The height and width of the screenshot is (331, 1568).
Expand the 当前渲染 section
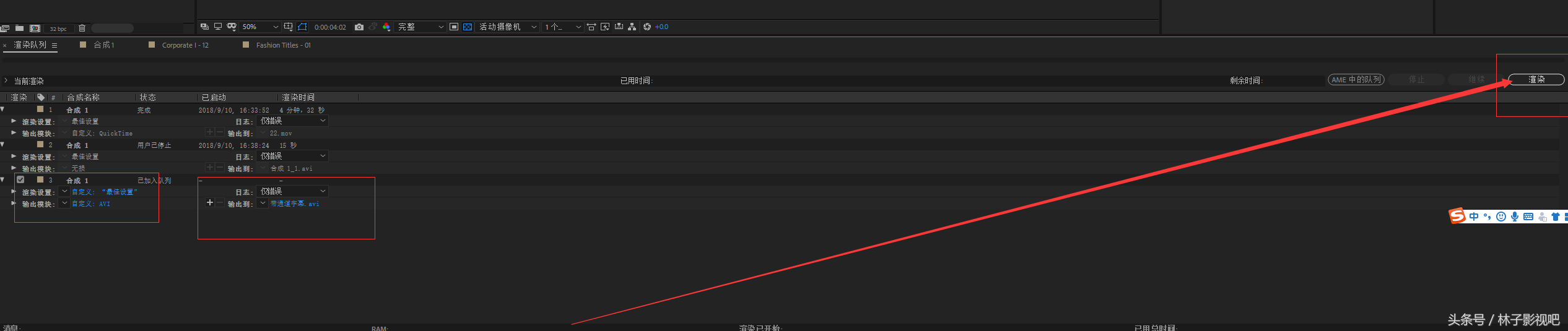point(6,80)
